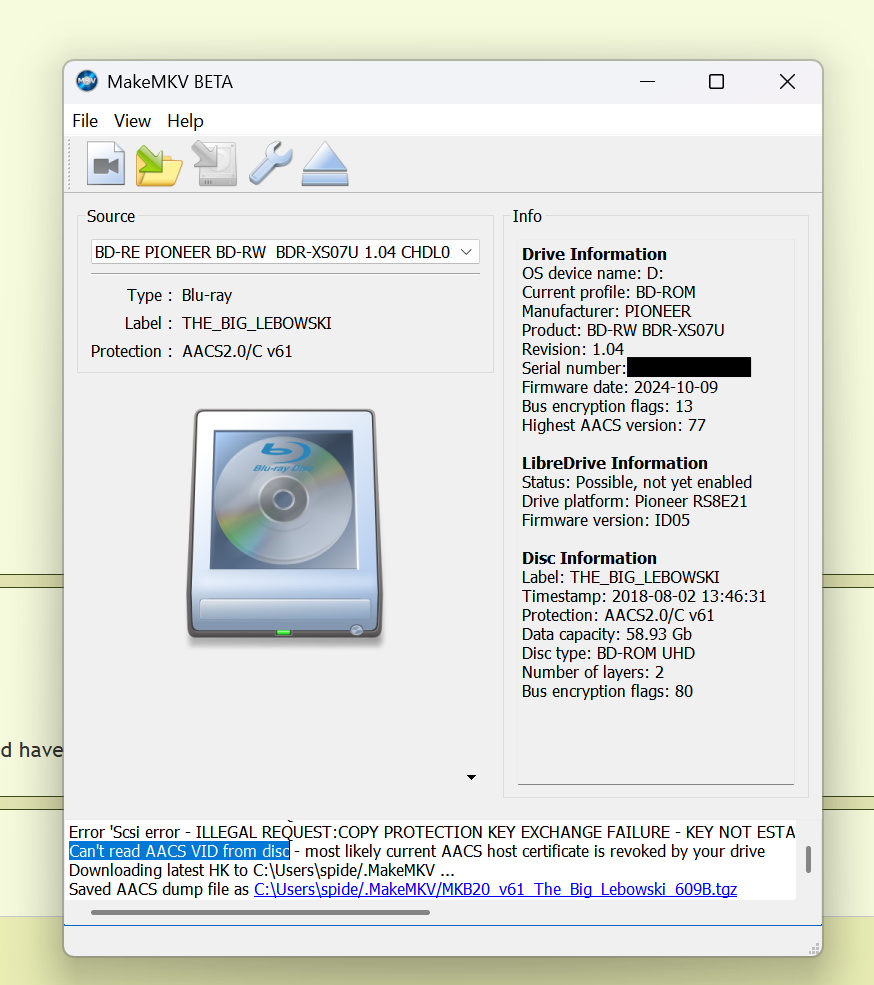Open the saved MKB20_v61 dump file link
This screenshot has height=985, width=874.
click(495, 889)
